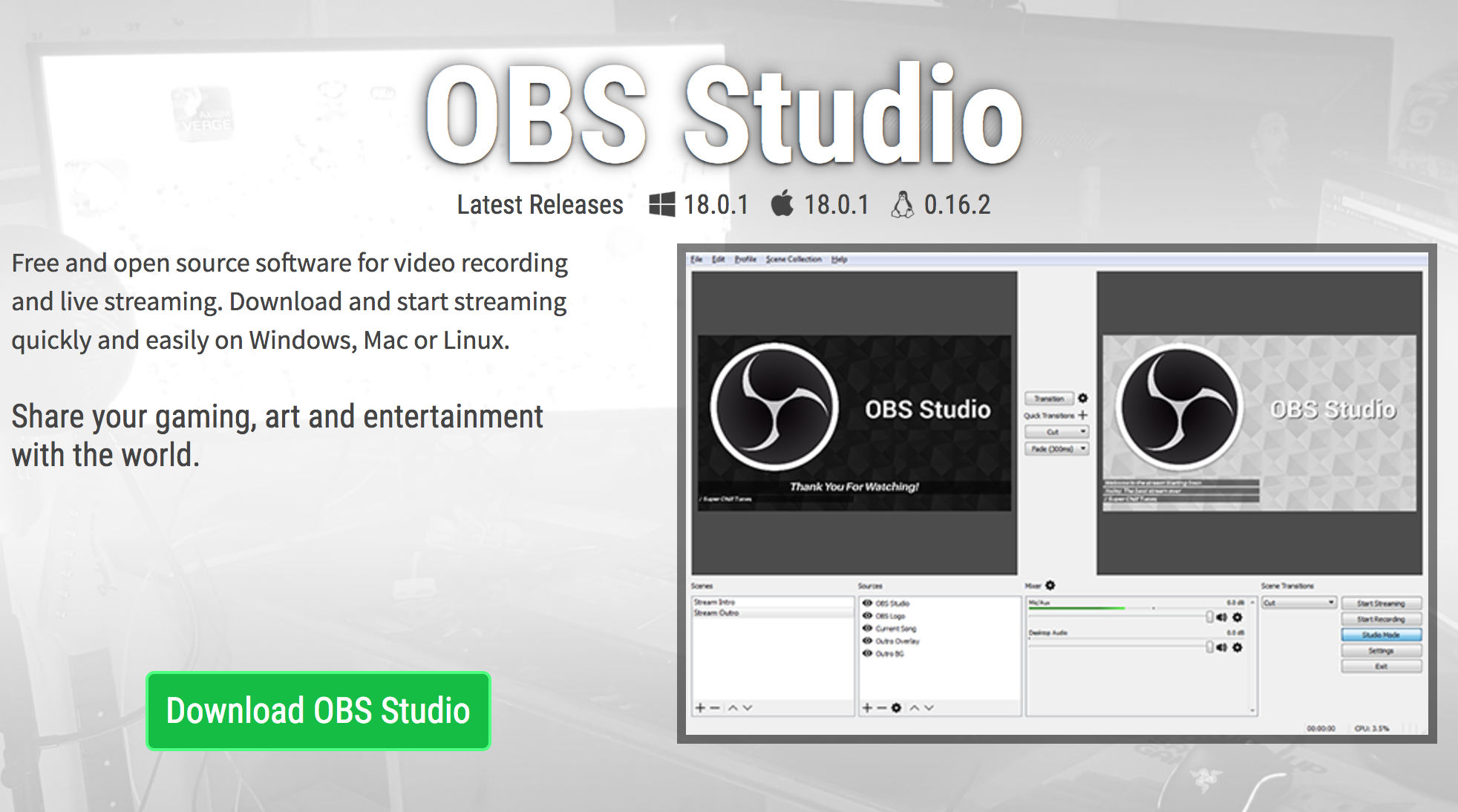Move scene down with the Scenes down arrow

point(748,708)
